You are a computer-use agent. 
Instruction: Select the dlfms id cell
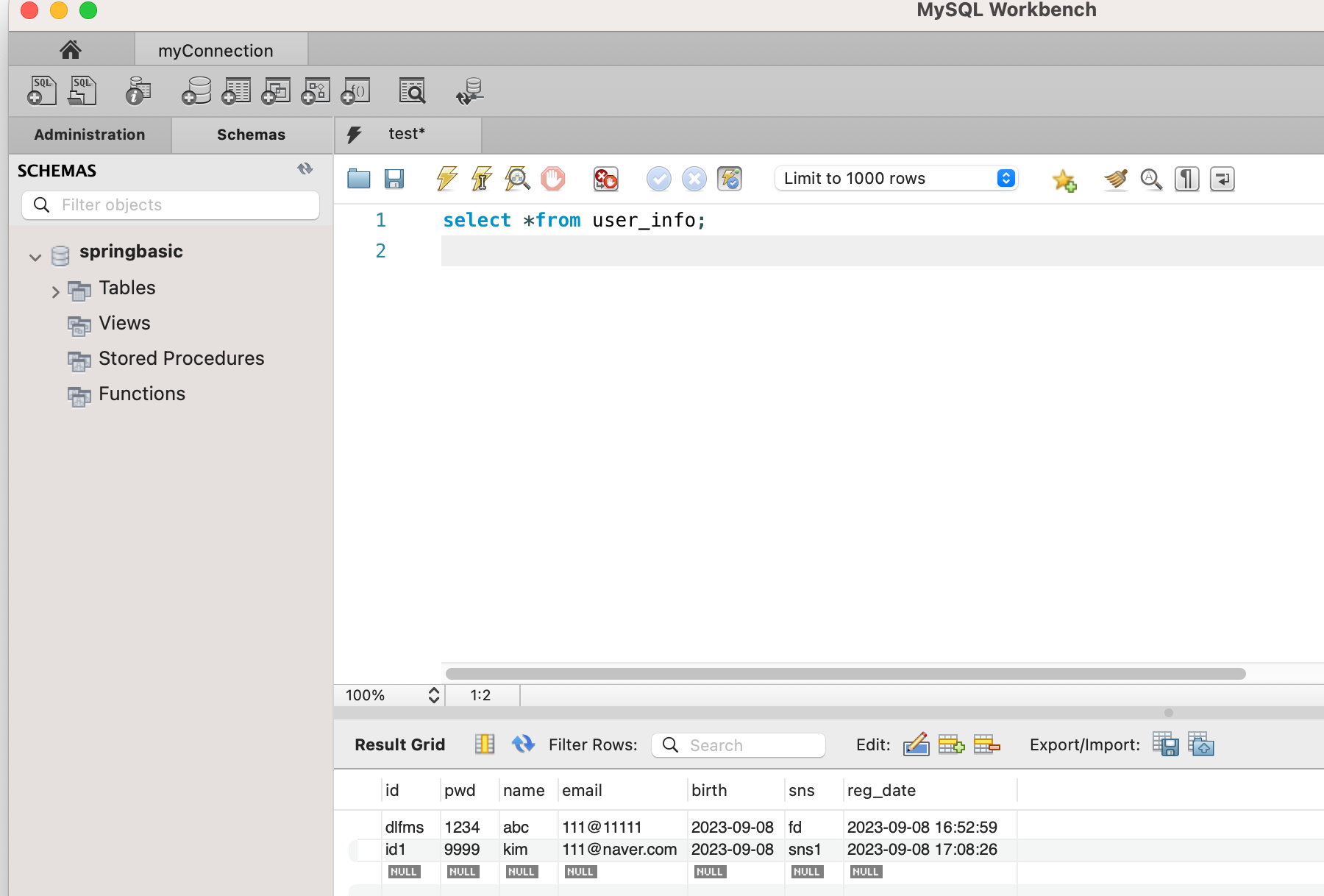click(410, 828)
